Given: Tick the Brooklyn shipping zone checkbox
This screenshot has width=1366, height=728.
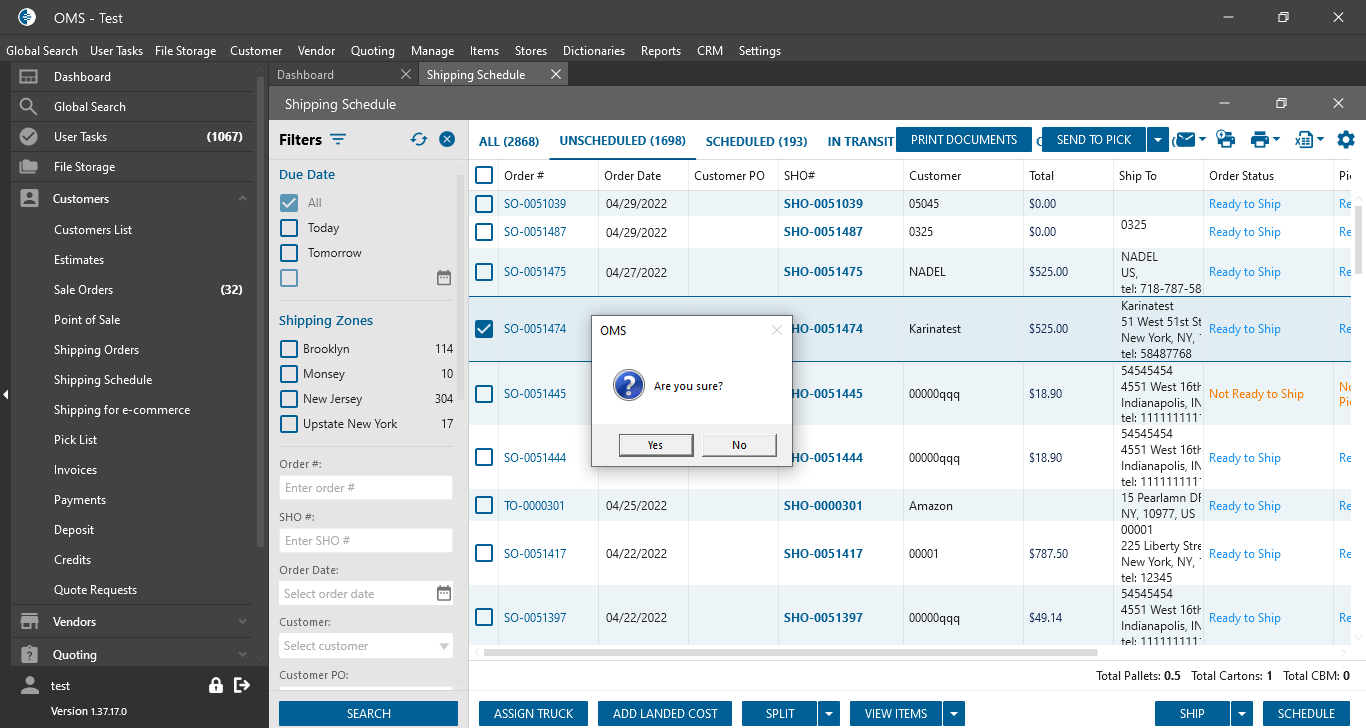Looking at the screenshot, I should (x=289, y=349).
